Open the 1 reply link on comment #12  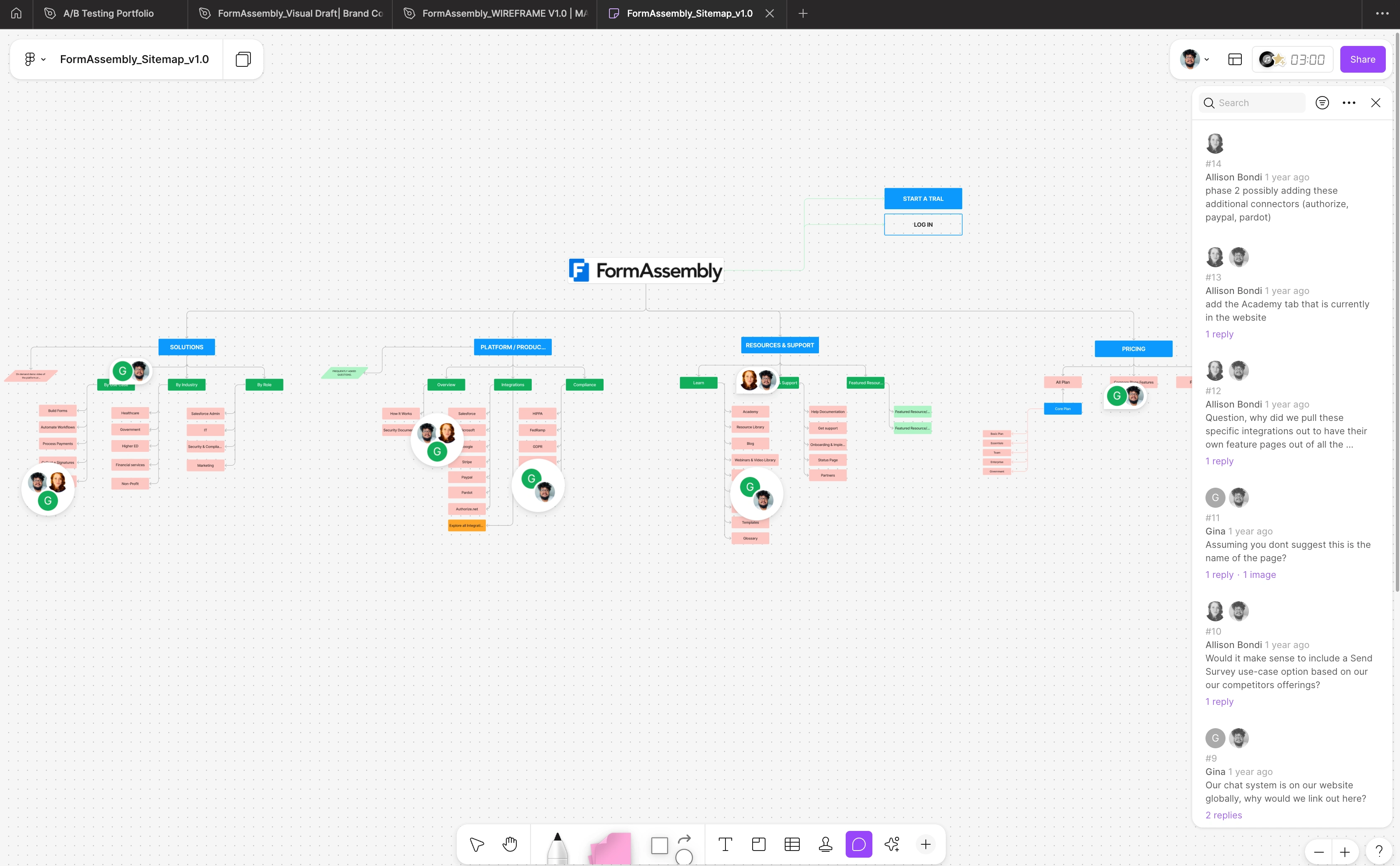click(1219, 461)
